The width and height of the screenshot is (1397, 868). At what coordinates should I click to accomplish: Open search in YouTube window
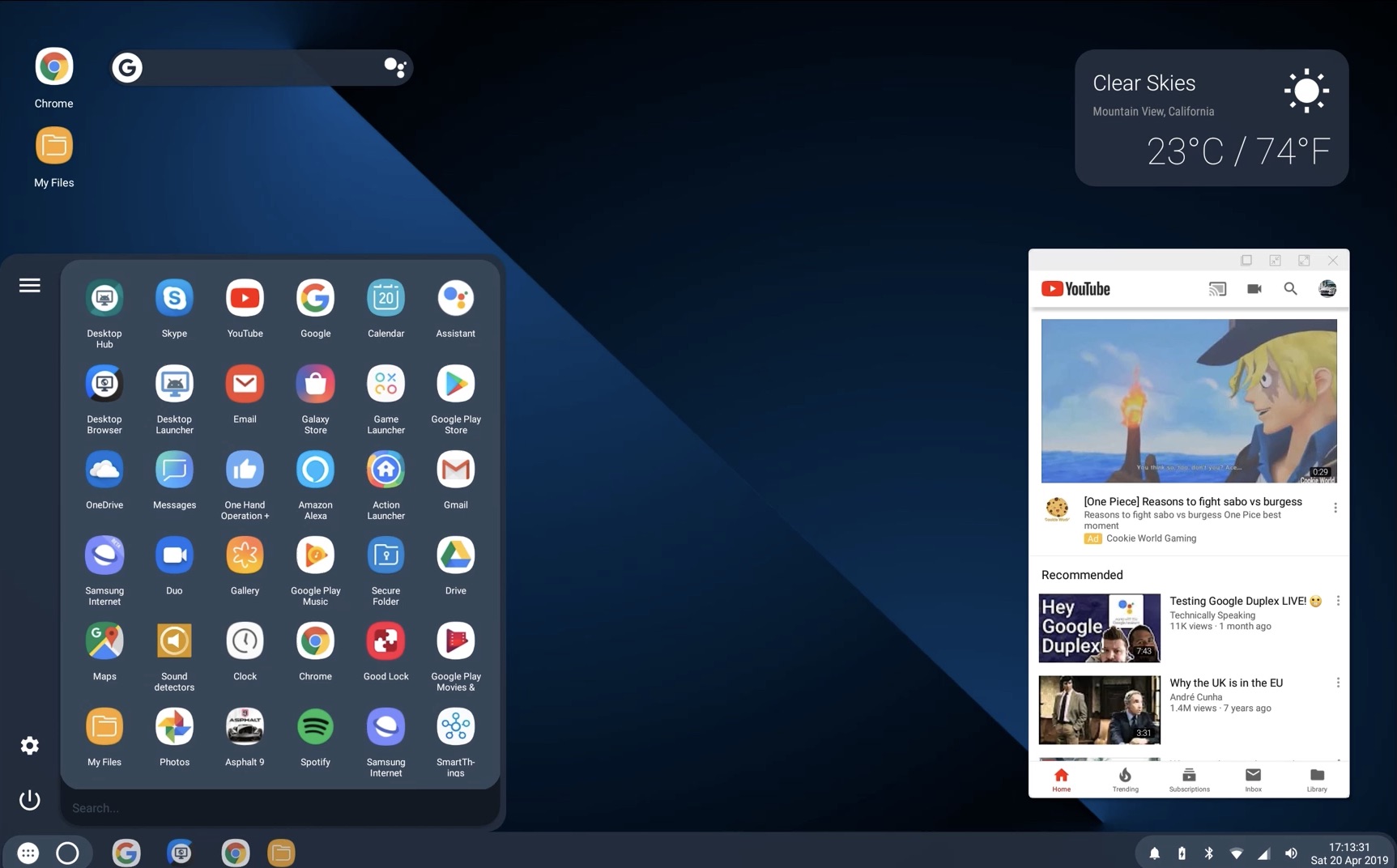point(1291,289)
